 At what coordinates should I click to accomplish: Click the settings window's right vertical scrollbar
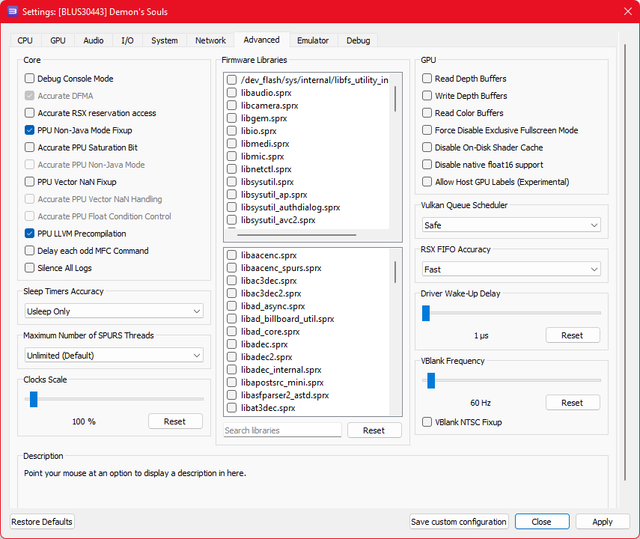pos(625,262)
